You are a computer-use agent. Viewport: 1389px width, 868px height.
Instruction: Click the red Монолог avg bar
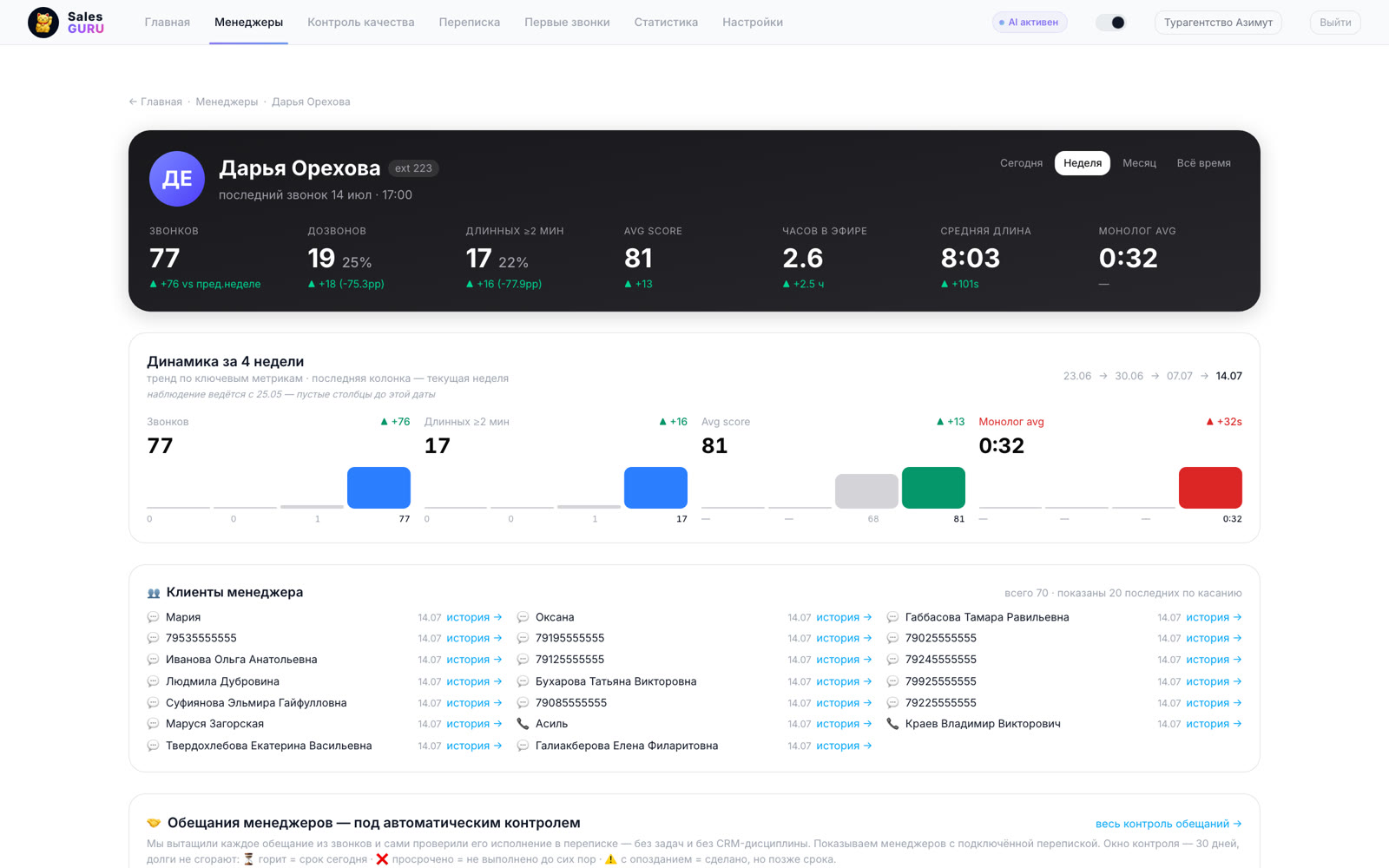(1210, 488)
